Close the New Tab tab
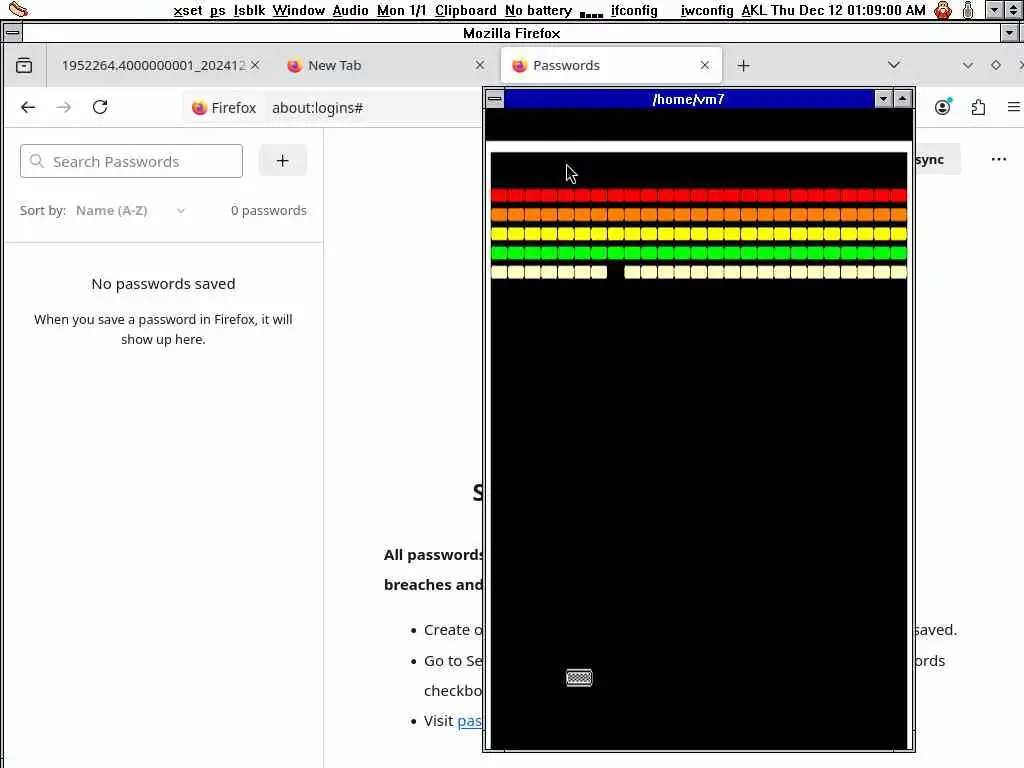 (x=480, y=65)
